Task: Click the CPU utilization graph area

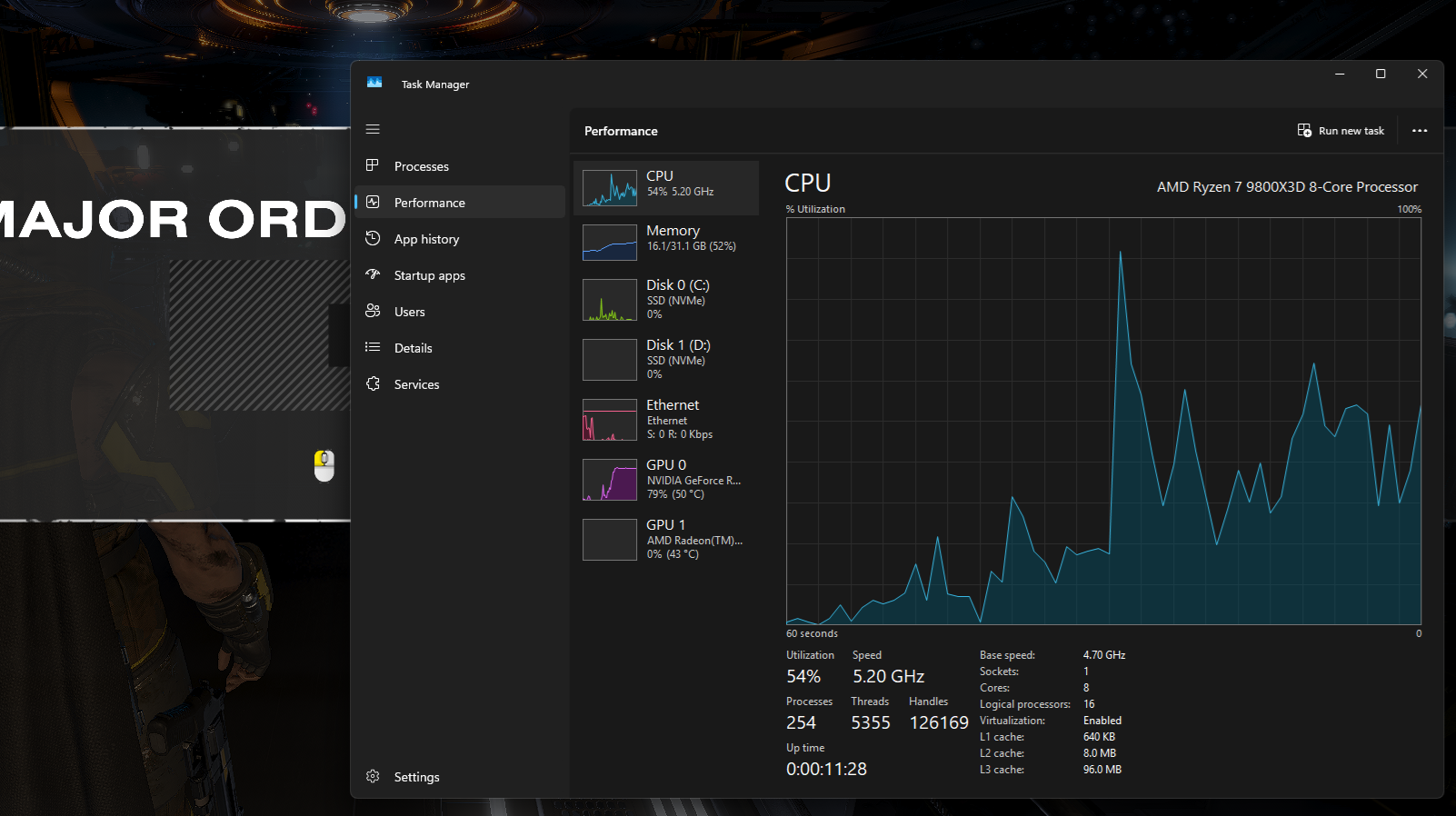Action: (1103, 421)
